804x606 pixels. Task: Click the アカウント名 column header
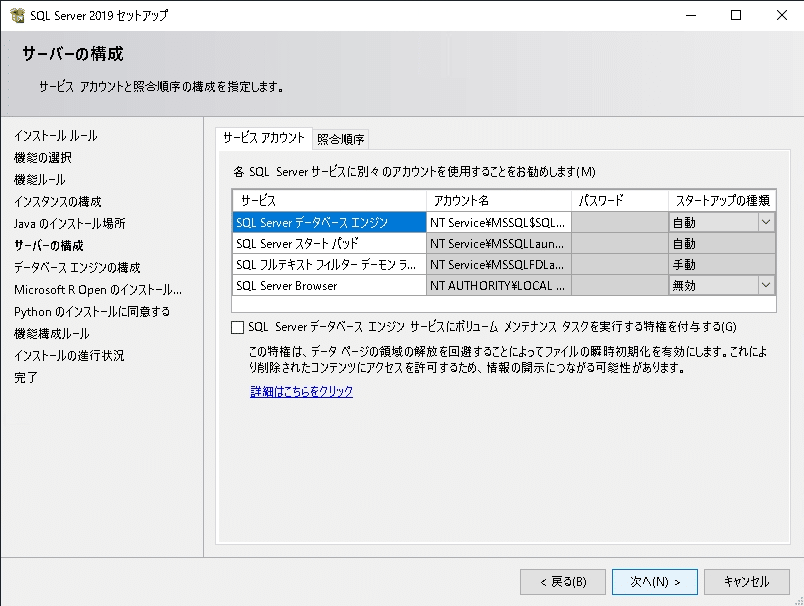498,200
